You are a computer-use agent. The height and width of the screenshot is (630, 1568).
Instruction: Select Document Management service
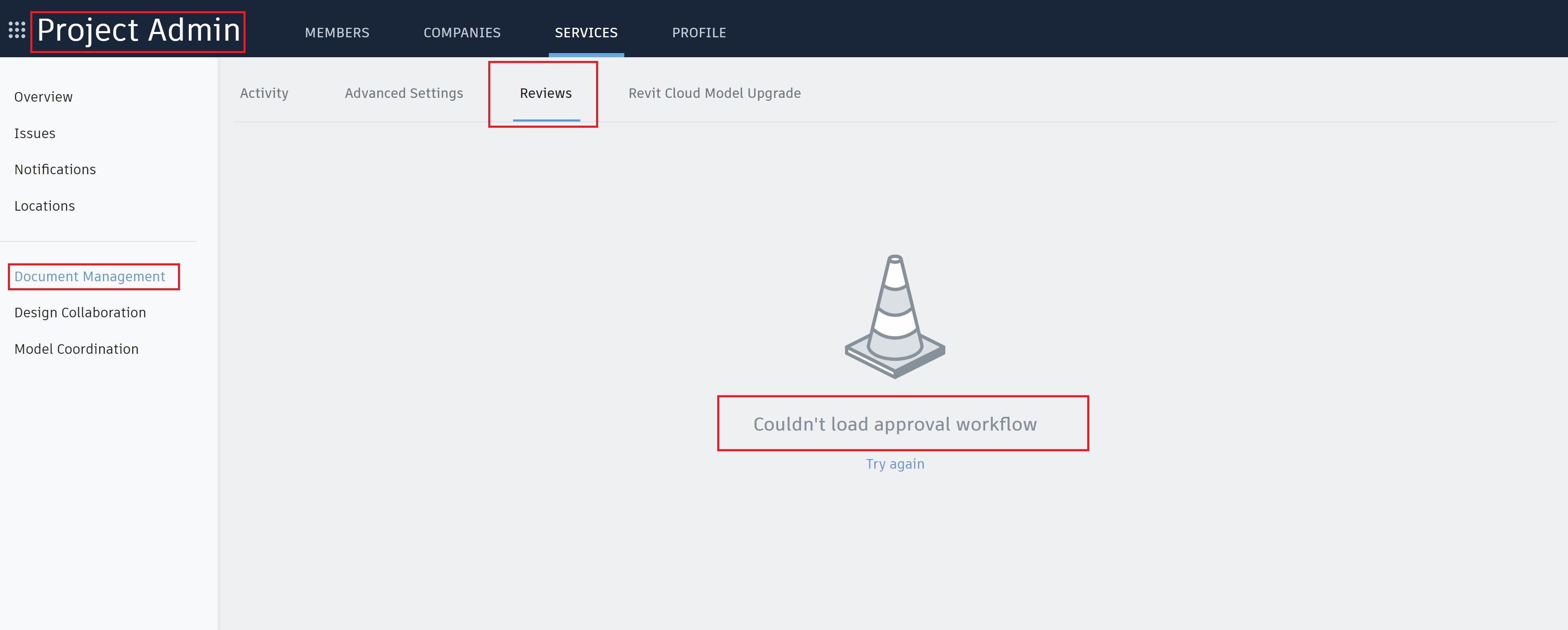click(x=90, y=276)
